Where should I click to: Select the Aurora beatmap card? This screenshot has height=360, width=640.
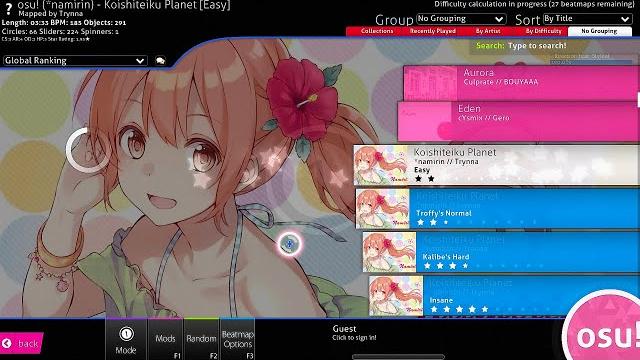click(x=521, y=83)
